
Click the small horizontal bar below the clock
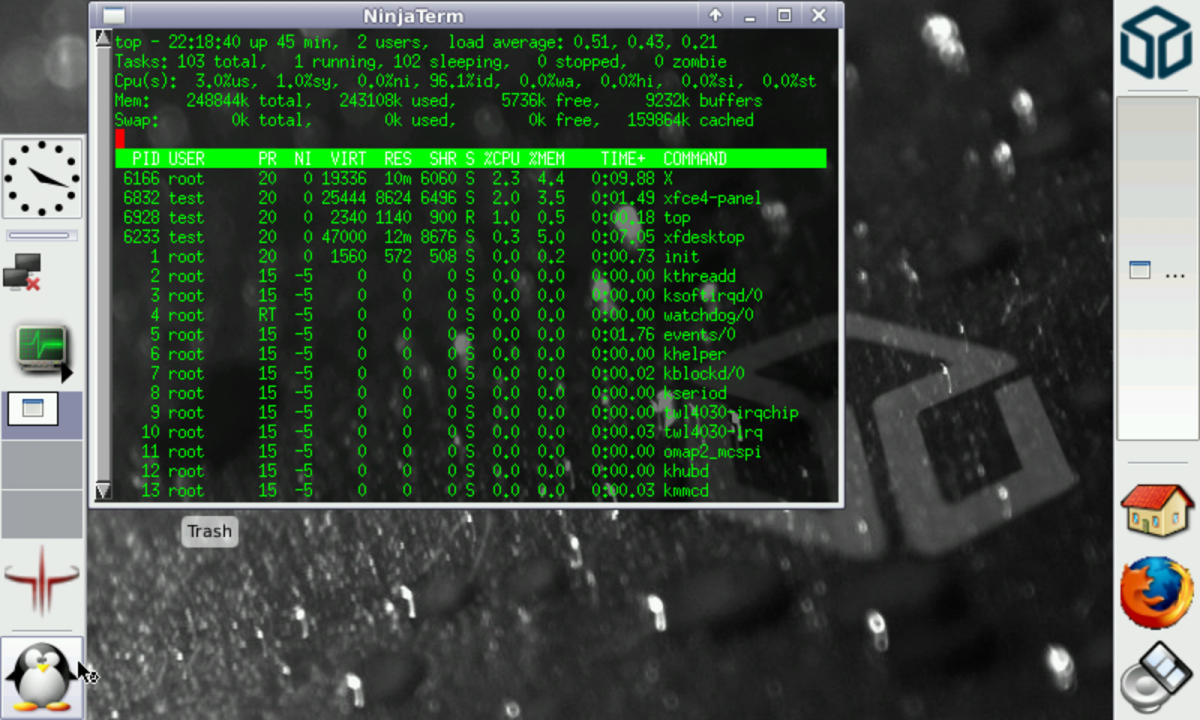pos(39,236)
